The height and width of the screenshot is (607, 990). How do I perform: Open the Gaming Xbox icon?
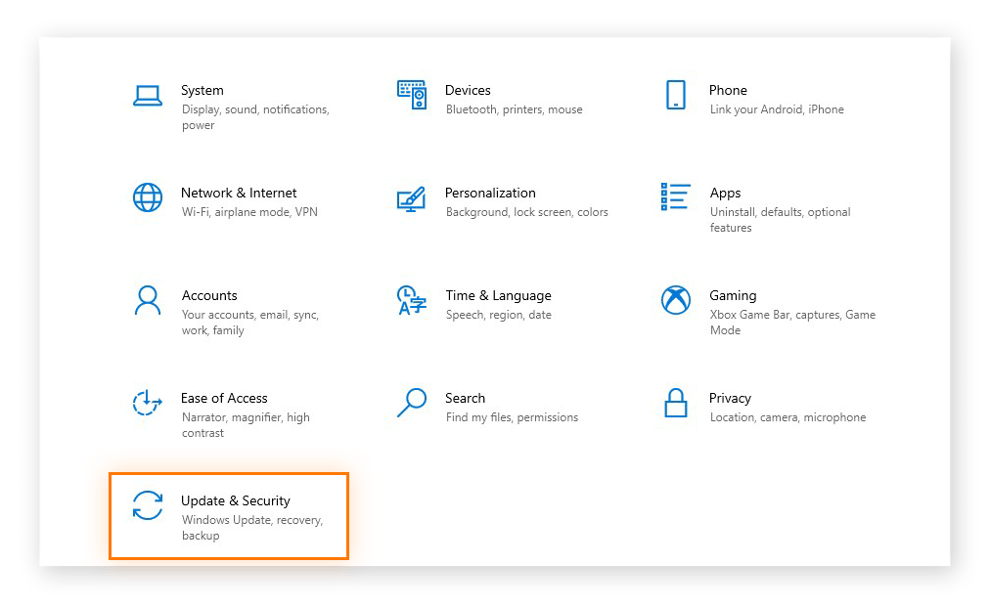(x=676, y=300)
